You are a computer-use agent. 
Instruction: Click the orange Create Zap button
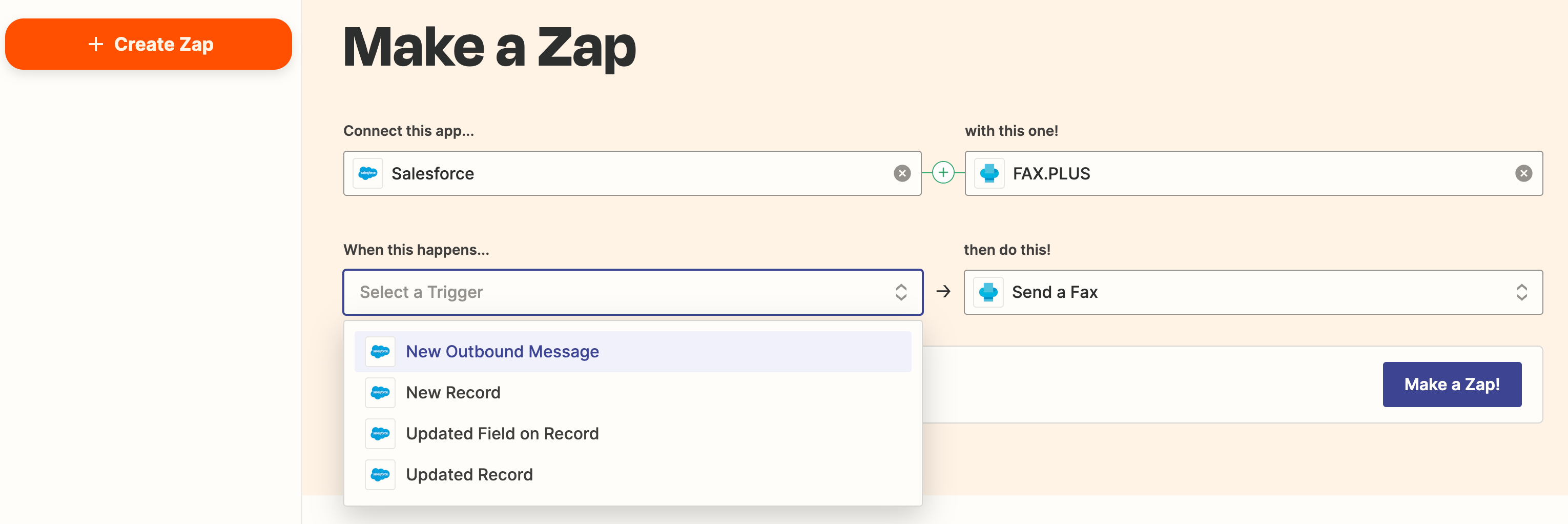point(149,44)
